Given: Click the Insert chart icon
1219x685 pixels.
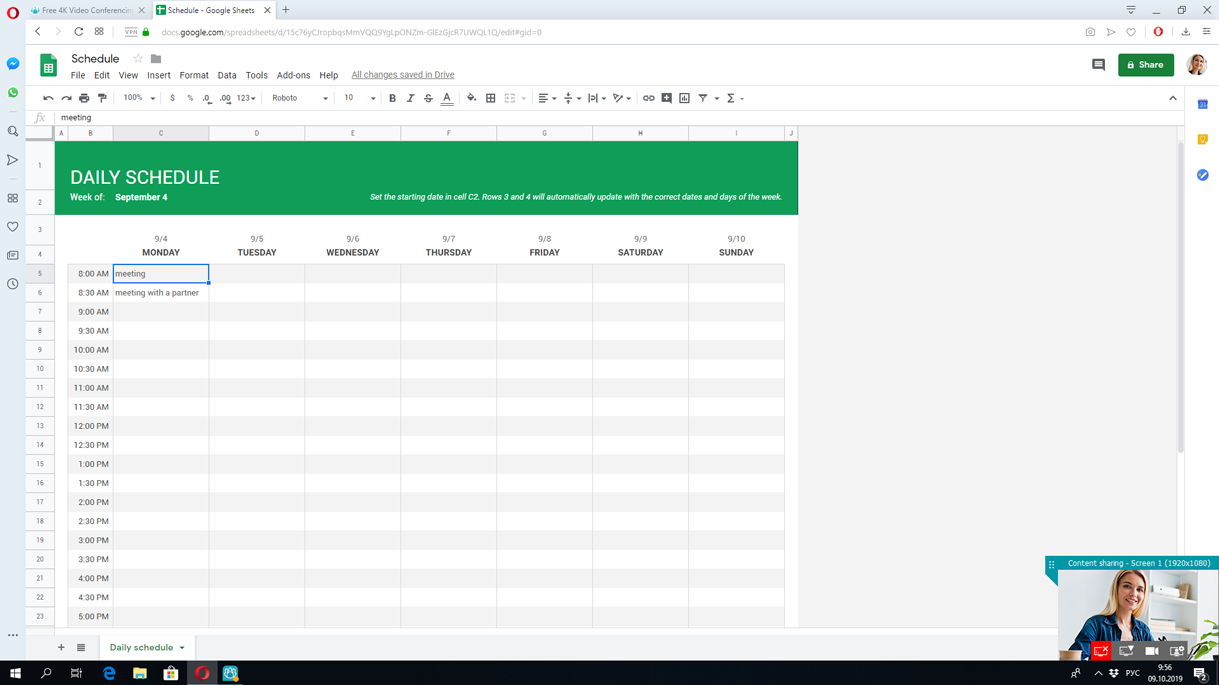Looking at the screenshot, I should click(684, 98).
